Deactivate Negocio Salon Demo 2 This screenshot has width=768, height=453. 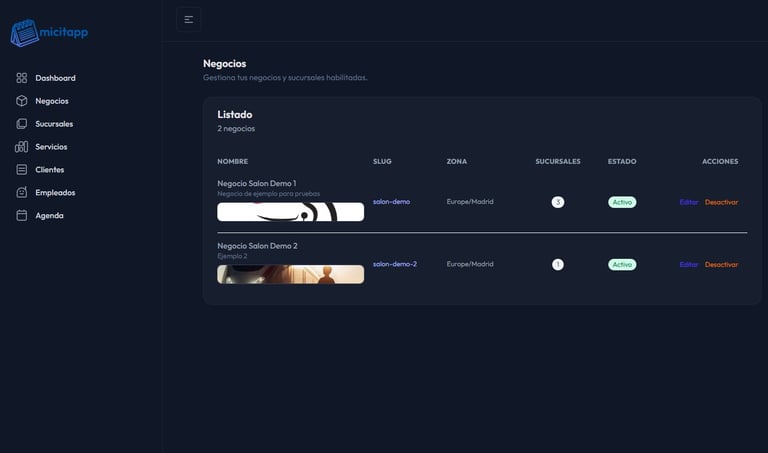[721, 264]
